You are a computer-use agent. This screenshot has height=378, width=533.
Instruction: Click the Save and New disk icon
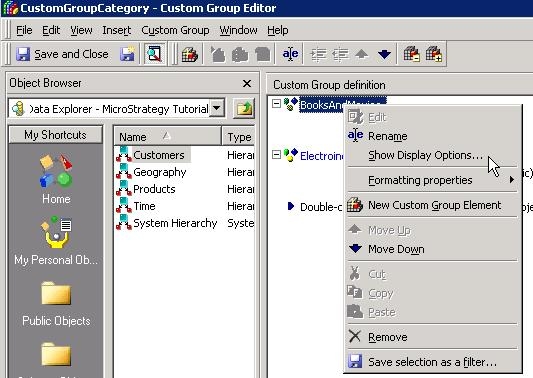tap(127, 54)
